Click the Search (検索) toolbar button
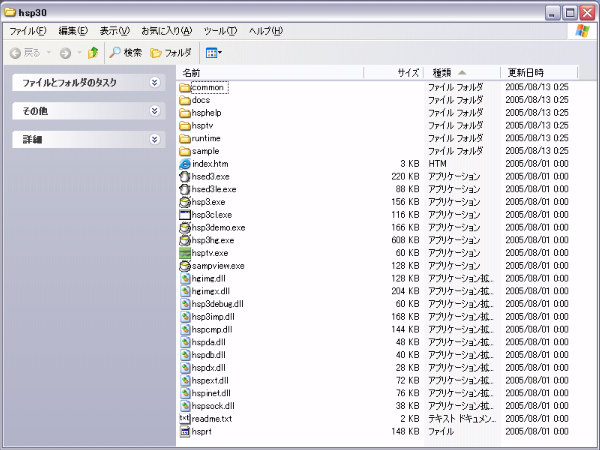Screen dimensions: 600x450 point(126,52)
